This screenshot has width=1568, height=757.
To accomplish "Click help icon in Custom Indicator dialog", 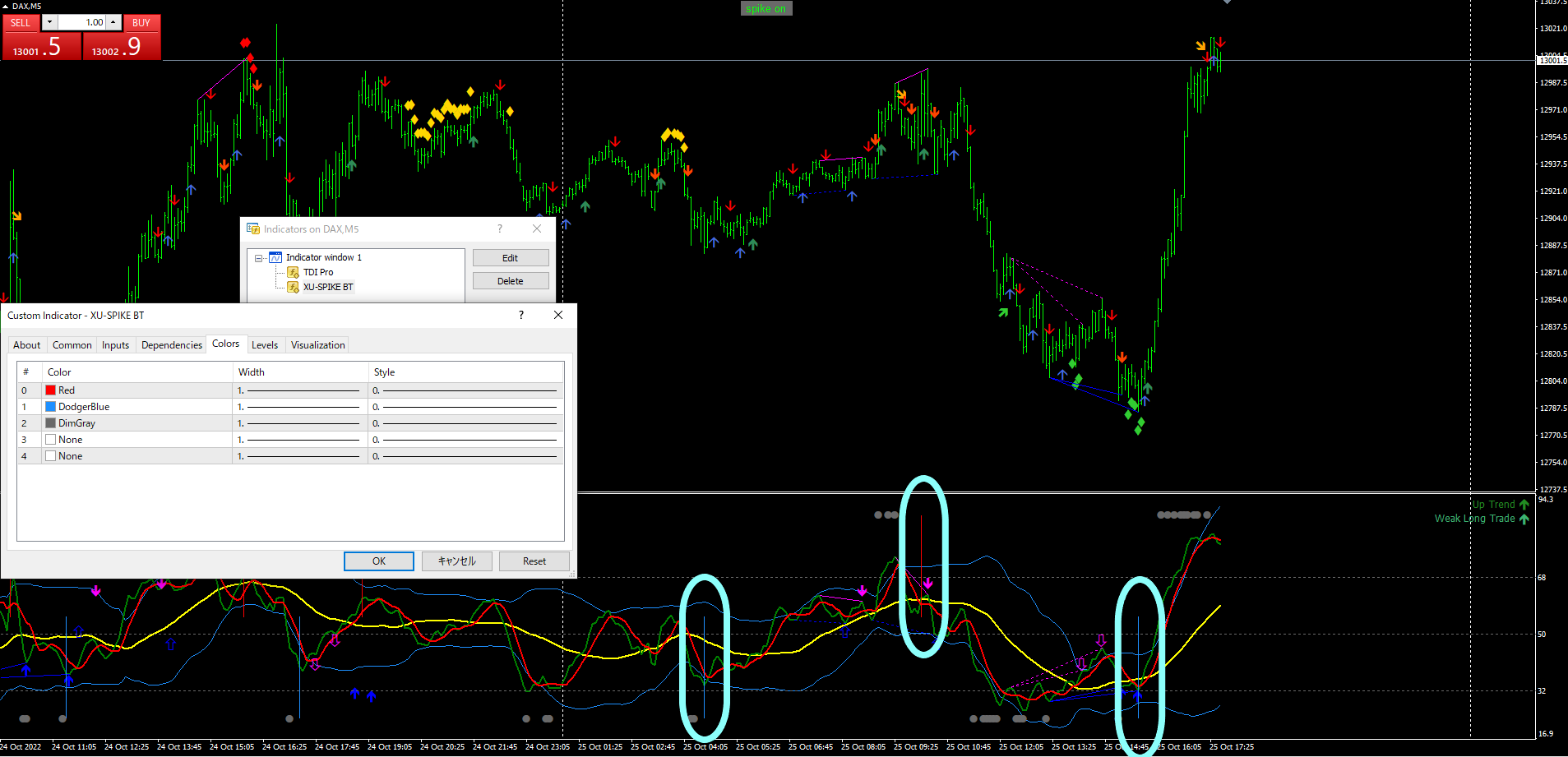I will (x=520, y=315).
